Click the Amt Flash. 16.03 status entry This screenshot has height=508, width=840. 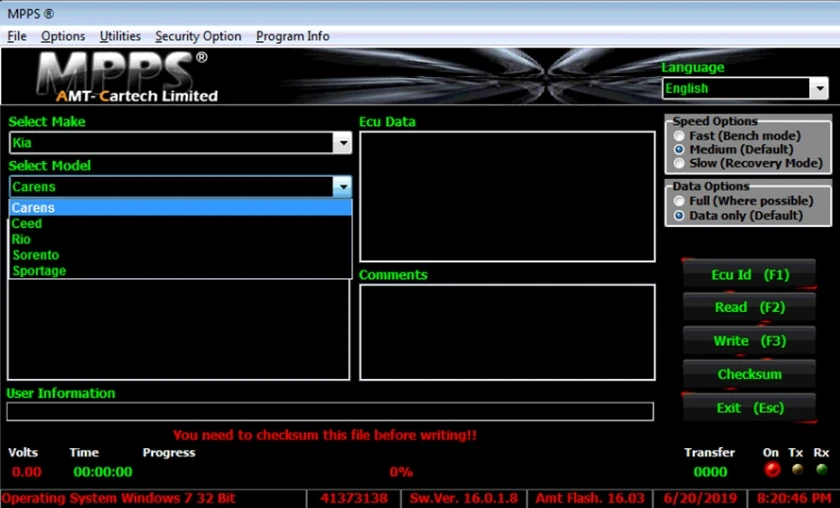(590, 498)
